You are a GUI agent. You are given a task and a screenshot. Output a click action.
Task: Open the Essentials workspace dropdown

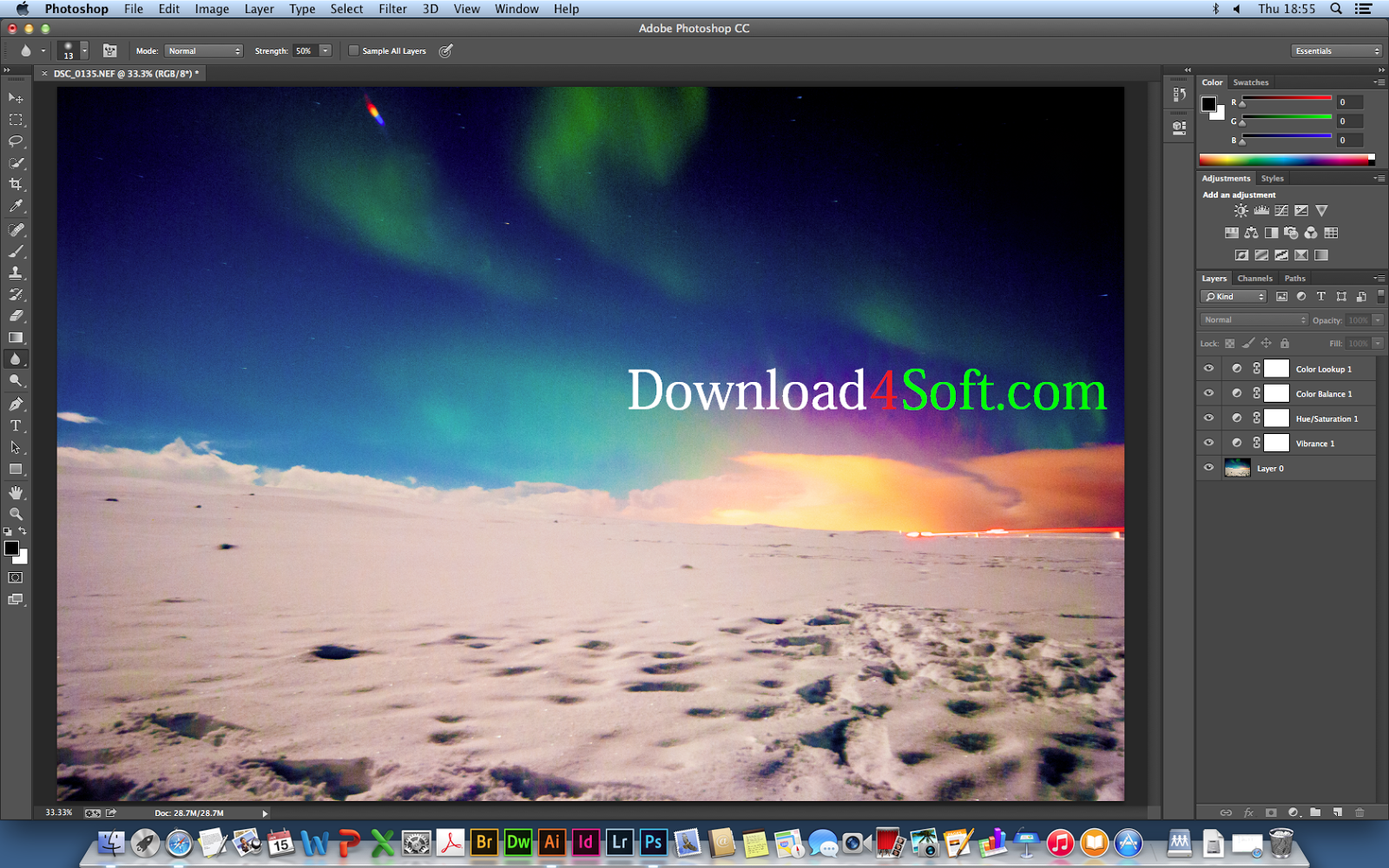(1336, 50)
